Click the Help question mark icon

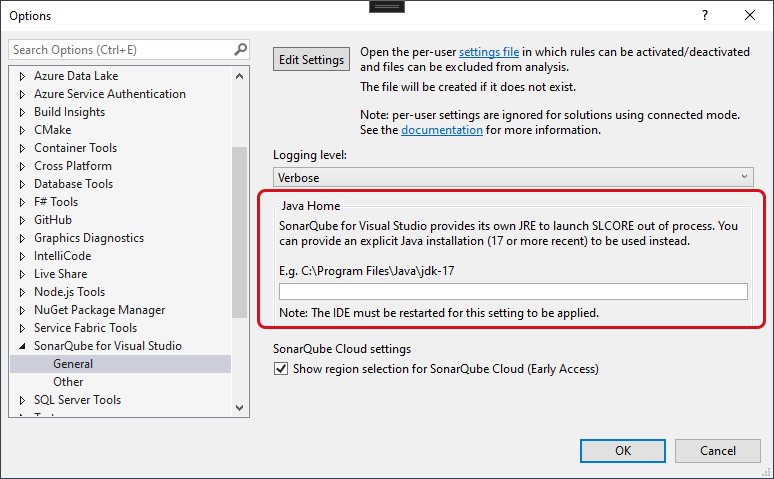[x=705, y=15]
